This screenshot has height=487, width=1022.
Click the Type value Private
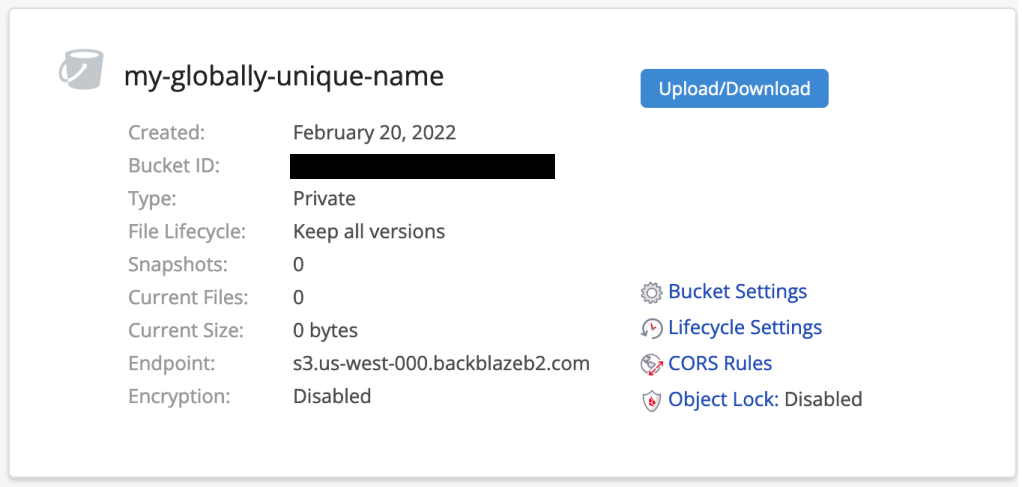point(325,199)
